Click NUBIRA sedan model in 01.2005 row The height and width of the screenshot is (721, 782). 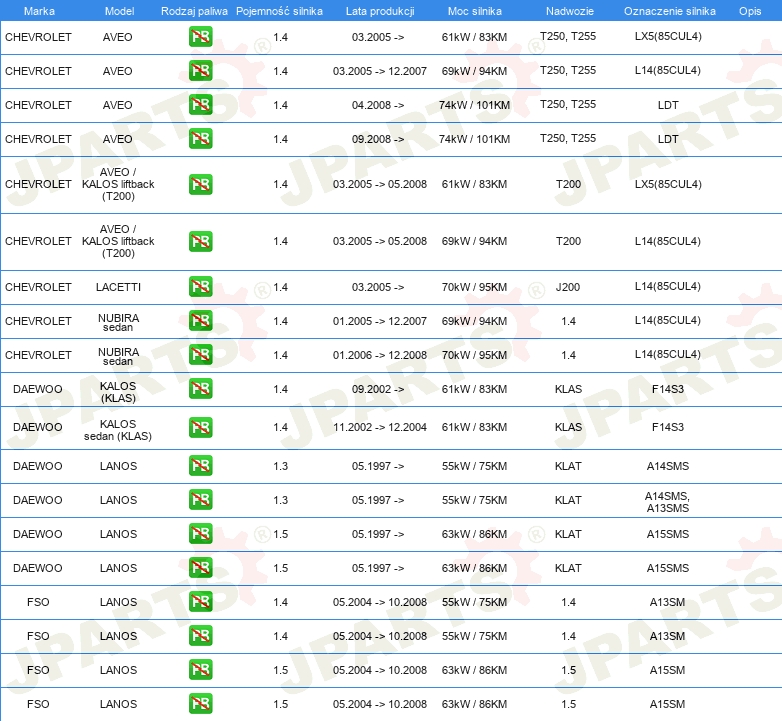pos(118,323)
